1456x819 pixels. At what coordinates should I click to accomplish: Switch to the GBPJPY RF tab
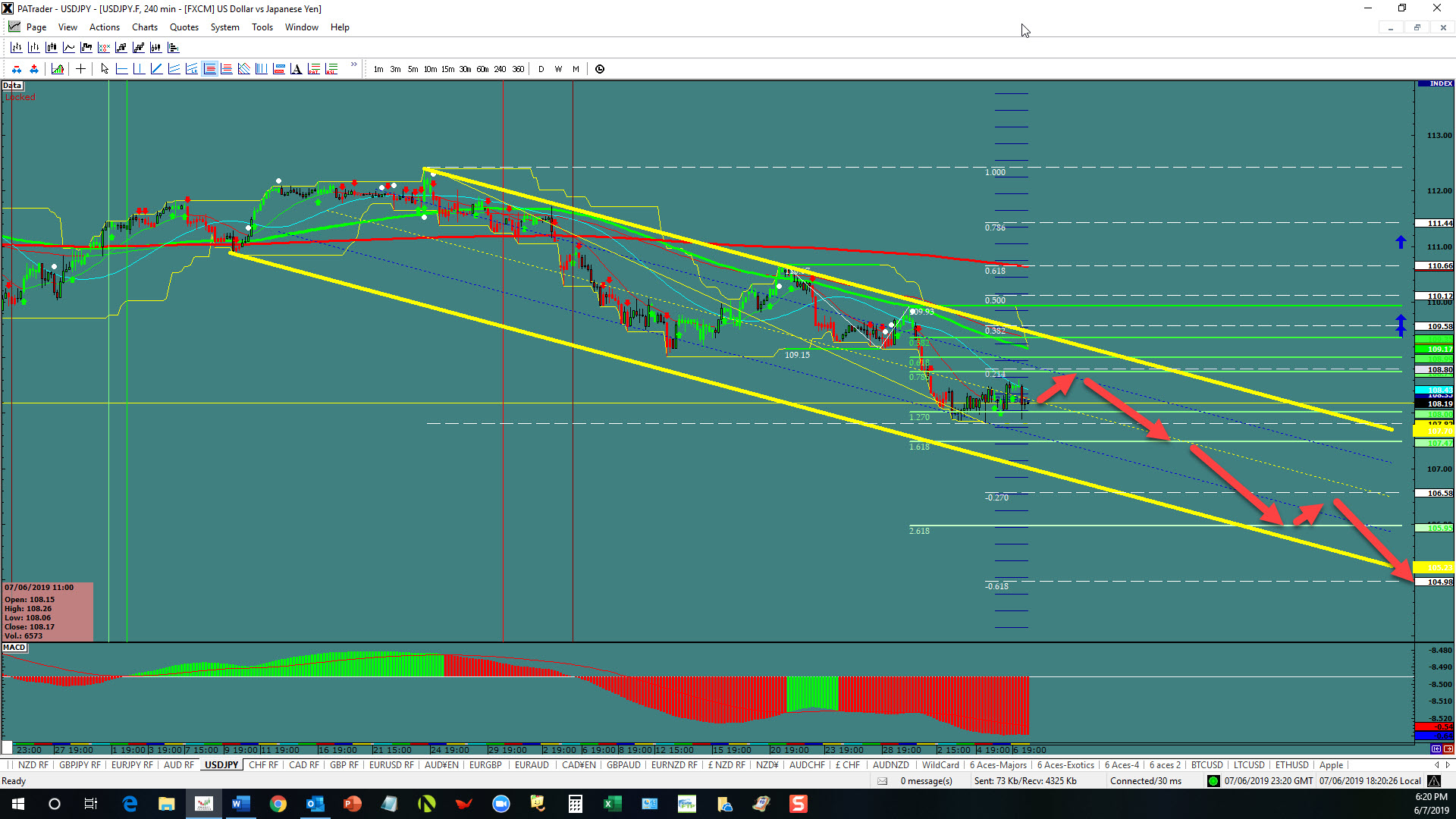pyautogui.click(x=80, y=765)
